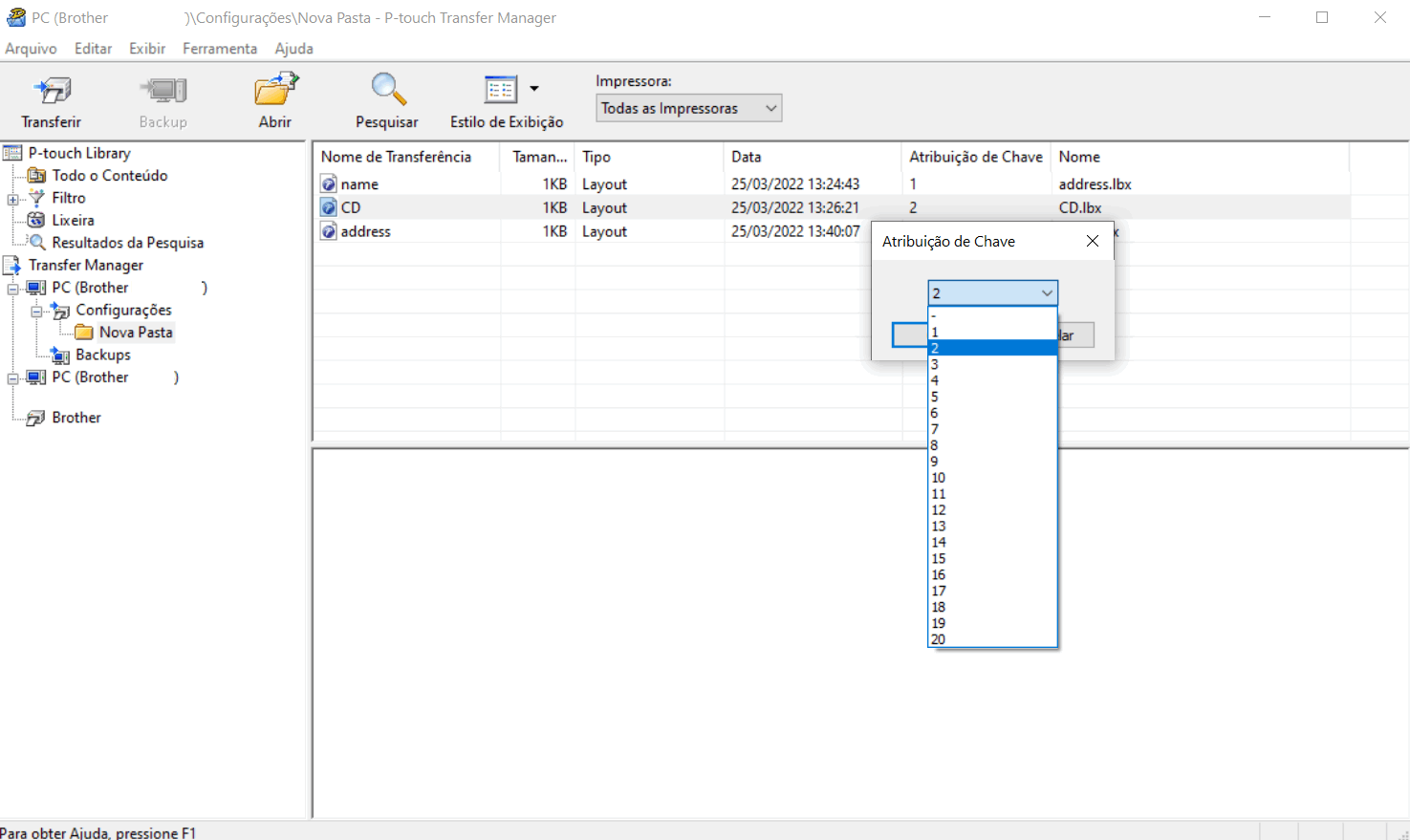Screen dimensions: 1410x840
Task: Select Transfer Manager tree node
Action: pos(85,265)
